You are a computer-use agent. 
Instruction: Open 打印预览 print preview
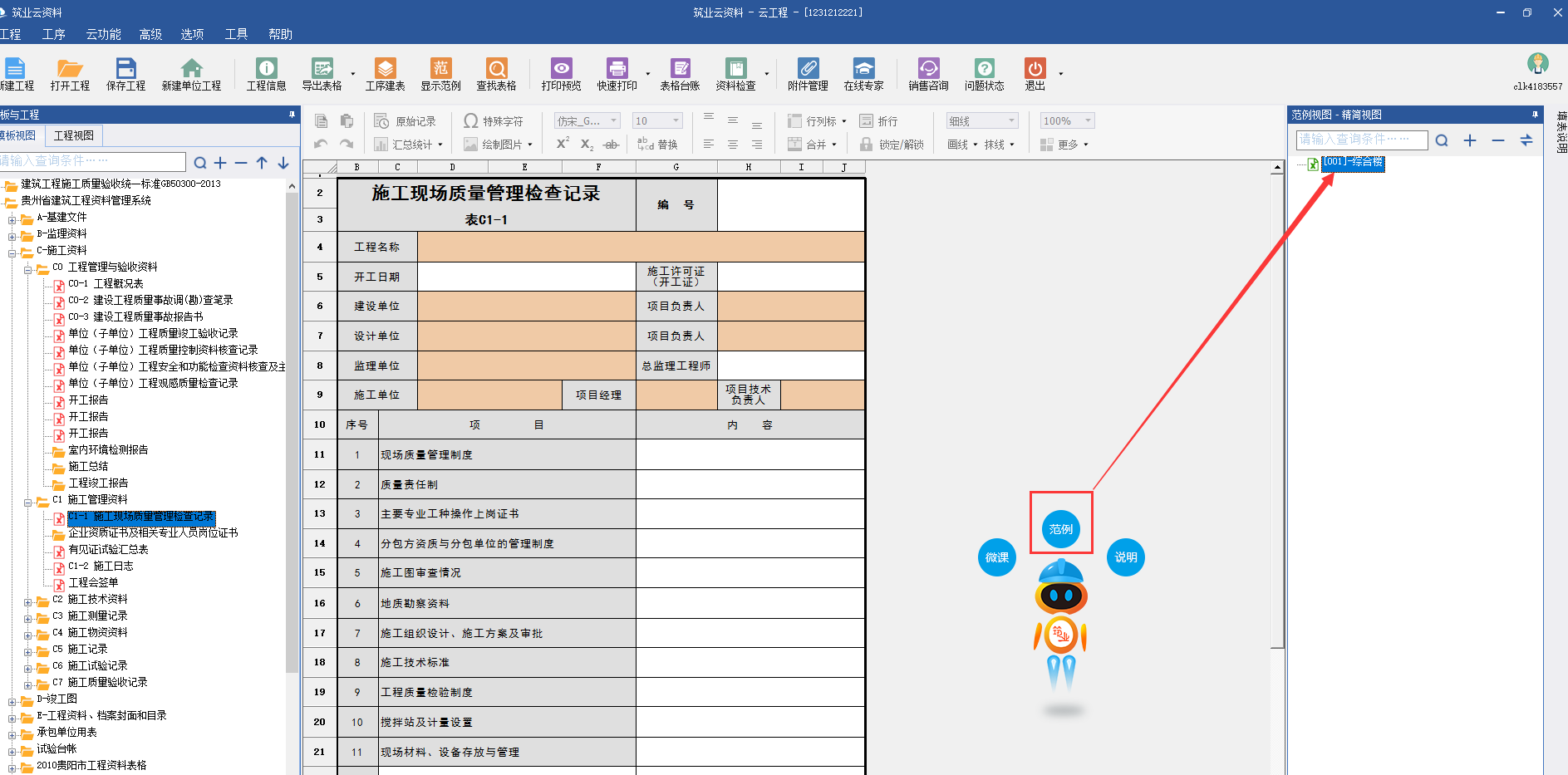pos(561,69)
